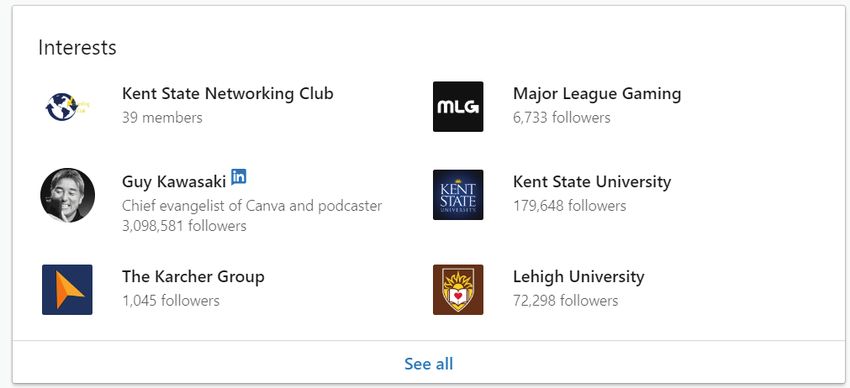Click the 3,098,581 followers count
Viewport: 850px width, 388px height.
coord(184,226)
